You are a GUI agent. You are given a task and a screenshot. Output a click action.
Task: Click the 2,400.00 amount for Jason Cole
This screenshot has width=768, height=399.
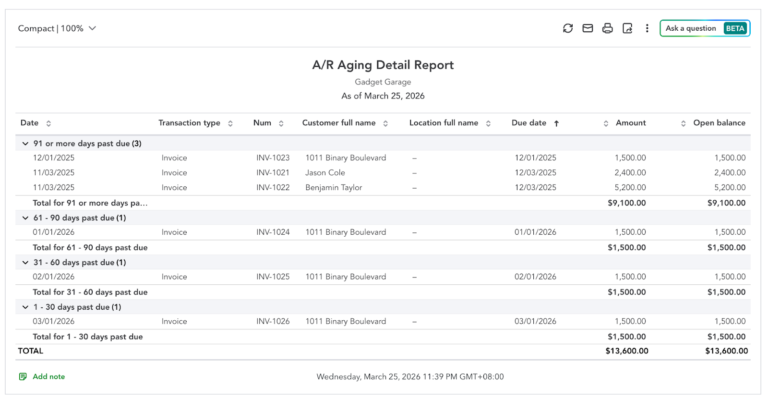coord(630,172)
